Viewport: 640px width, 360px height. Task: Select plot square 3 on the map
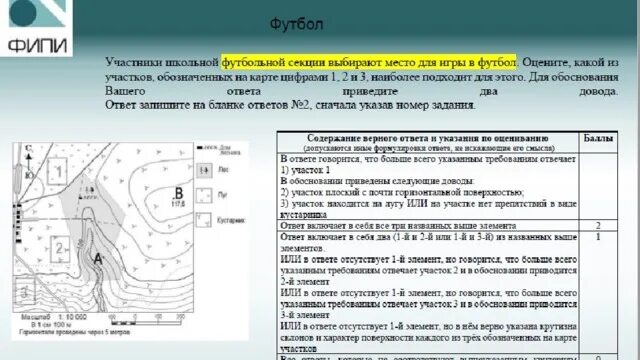(x=25, y=291)
